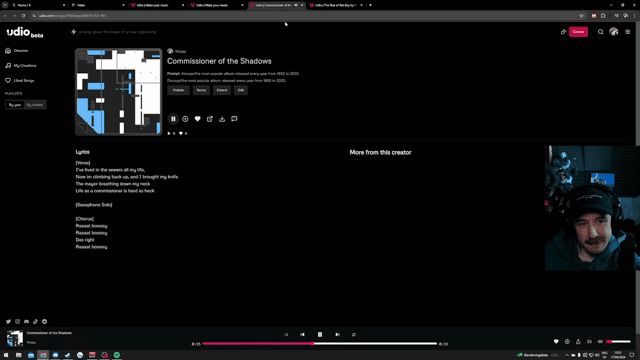The height and width of the screenshot is (360, 640).
Task: Open Discover in the Udio sidebar
Action: click(x=17, y=51)
